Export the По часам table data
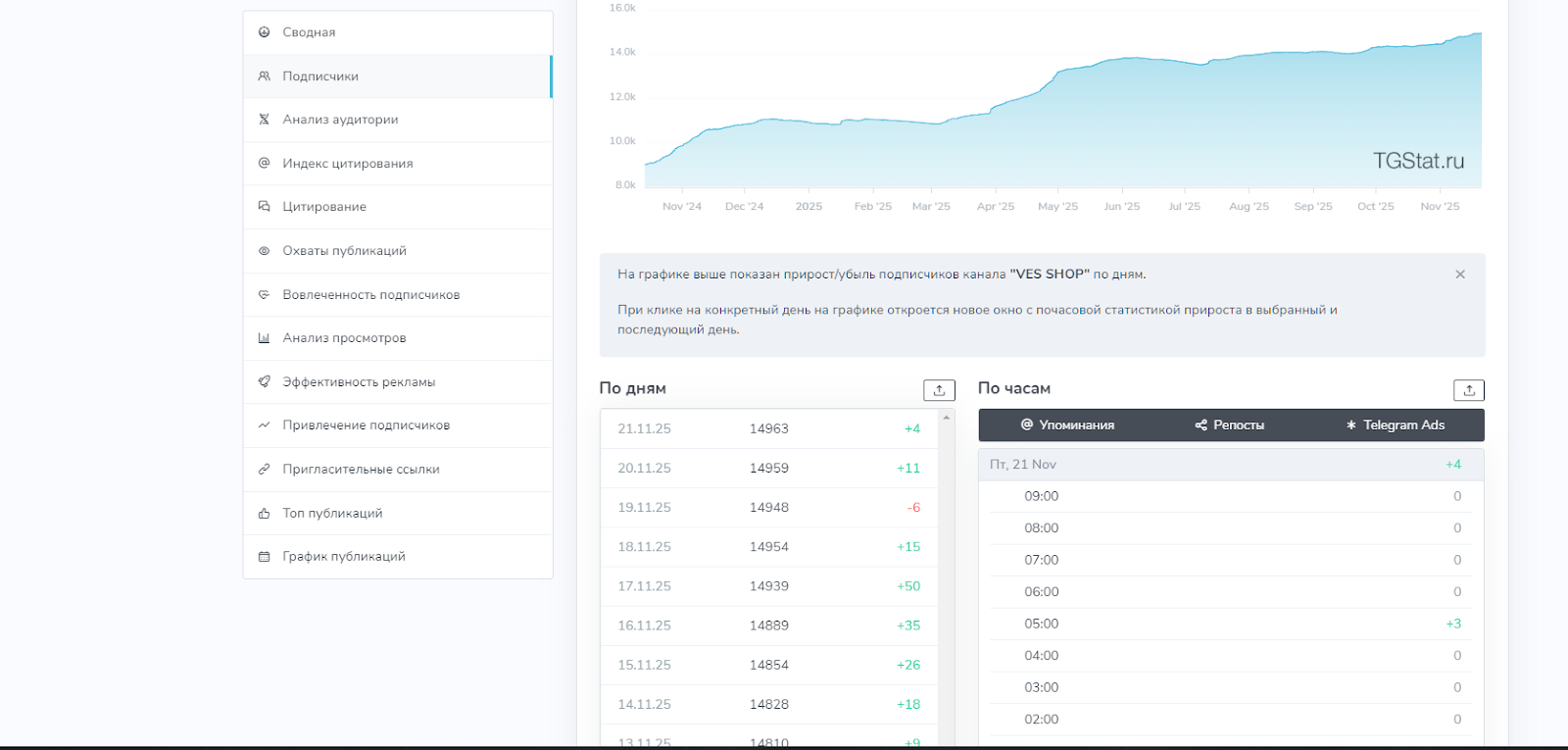This screenshot has height=750, width=1568. click(x=1468, y=390)
